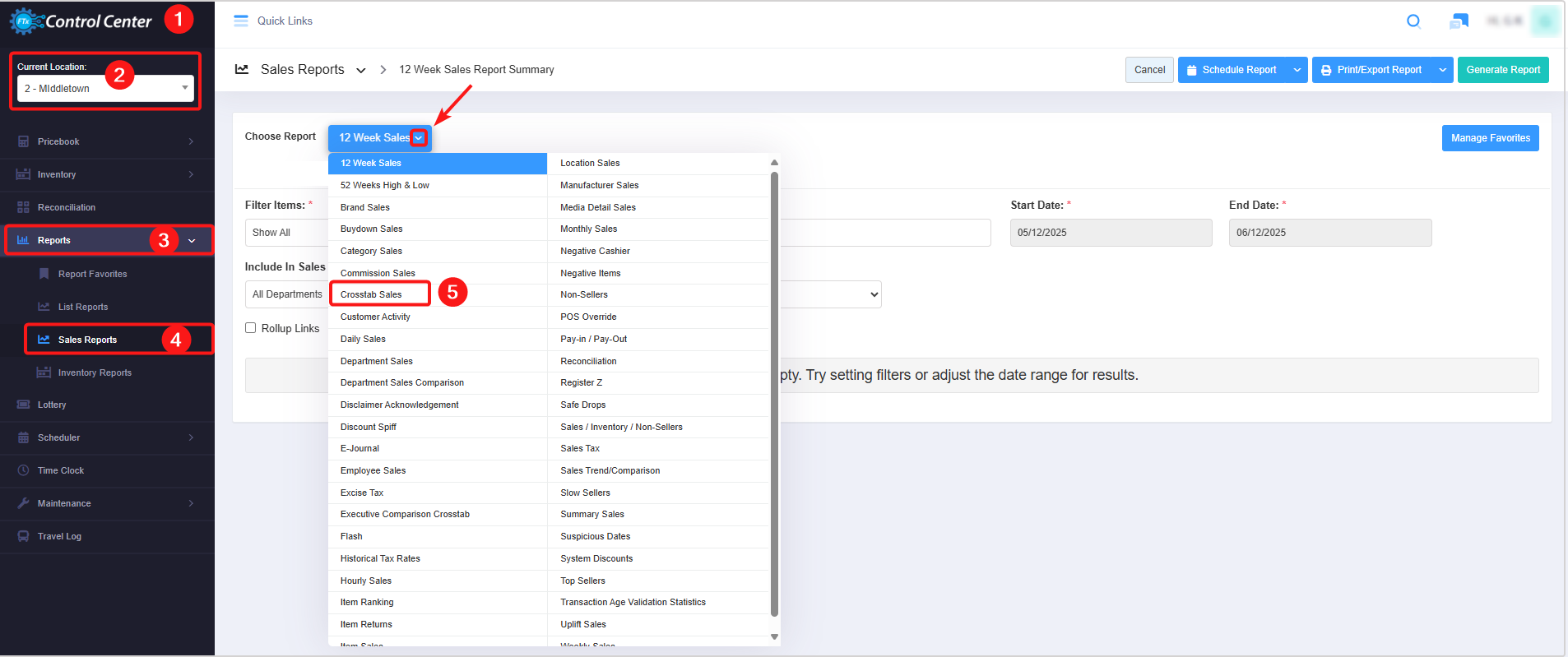Viewport: 1568px width, 657px height.
Task: Click the Inventory sidebar icon
Action: point(23,174)
